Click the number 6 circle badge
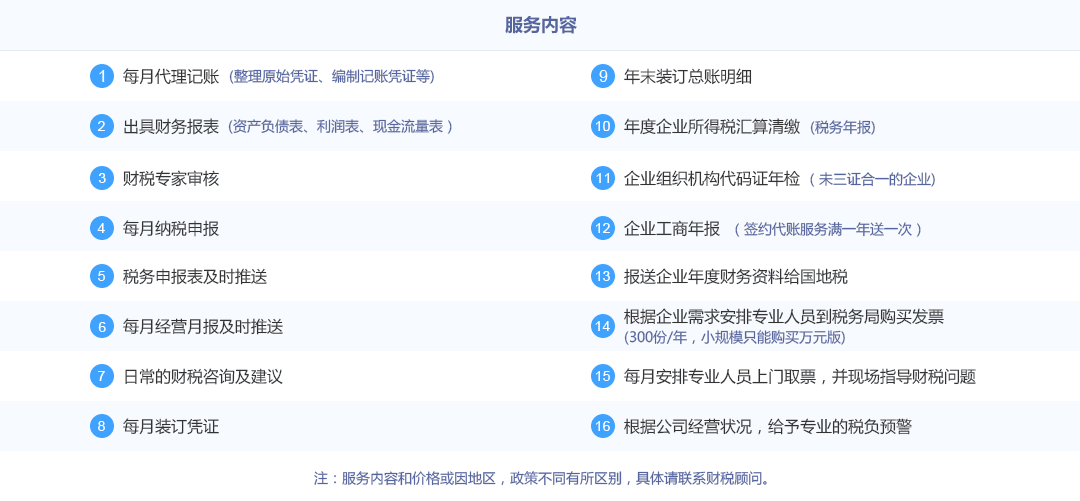Screen dimensions: 1080x501 101,326
